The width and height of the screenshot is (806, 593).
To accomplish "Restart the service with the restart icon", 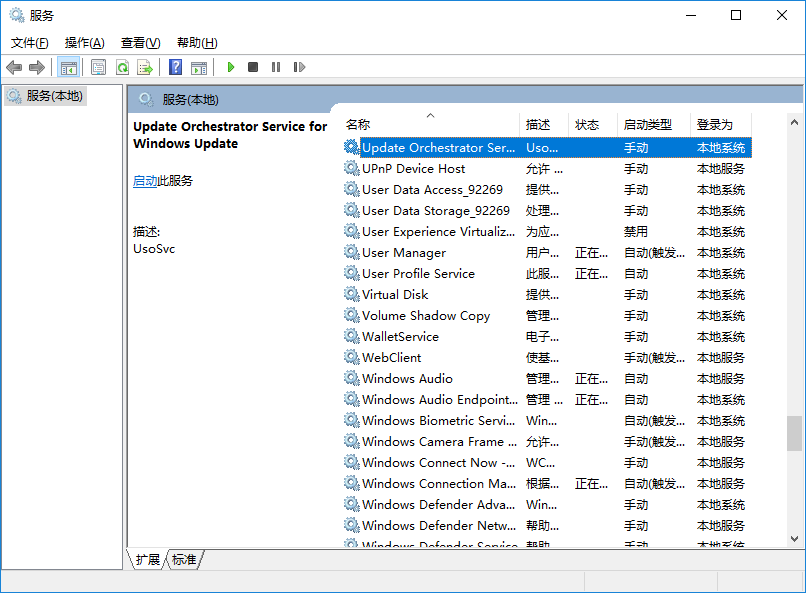I will (x=299, y=67).
